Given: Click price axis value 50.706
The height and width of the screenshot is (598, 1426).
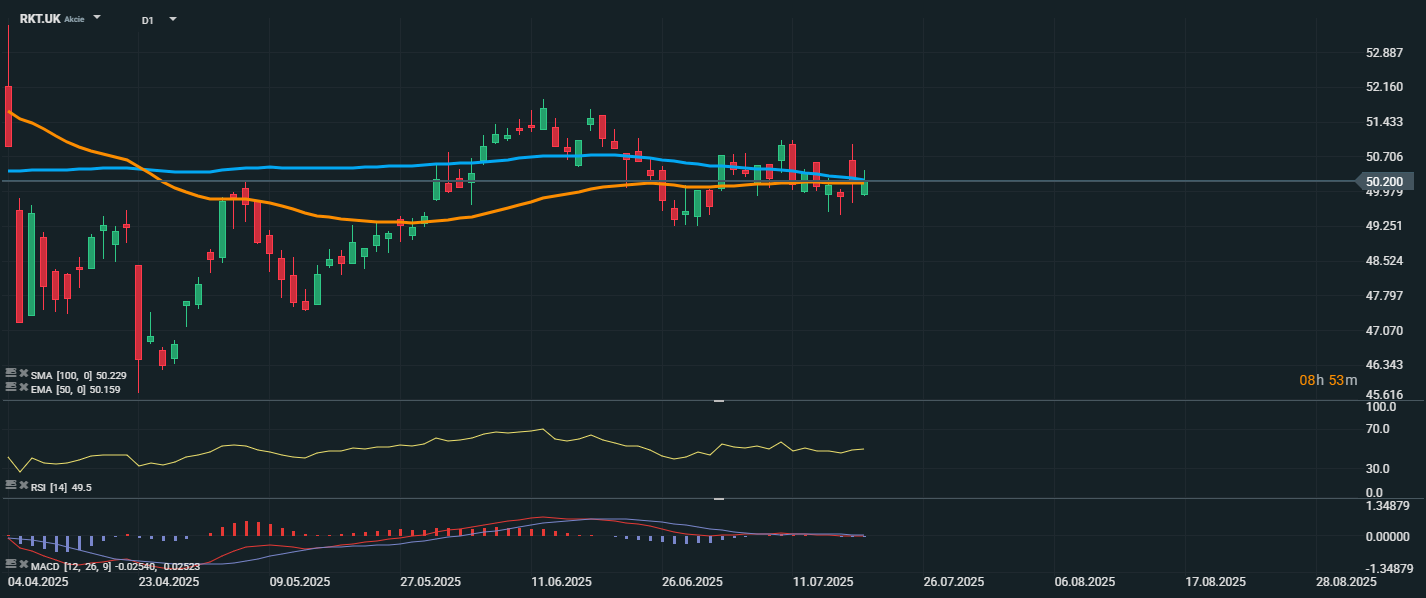Looking at the screenshot, I should coord(1385,157).
